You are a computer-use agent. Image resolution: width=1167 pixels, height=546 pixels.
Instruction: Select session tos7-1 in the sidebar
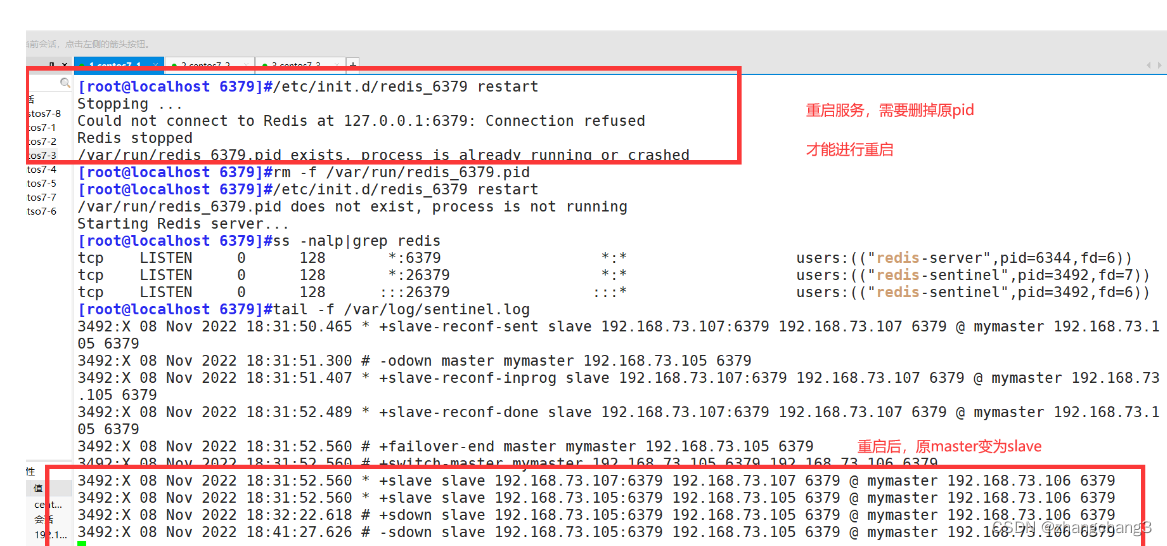[42, 127]
